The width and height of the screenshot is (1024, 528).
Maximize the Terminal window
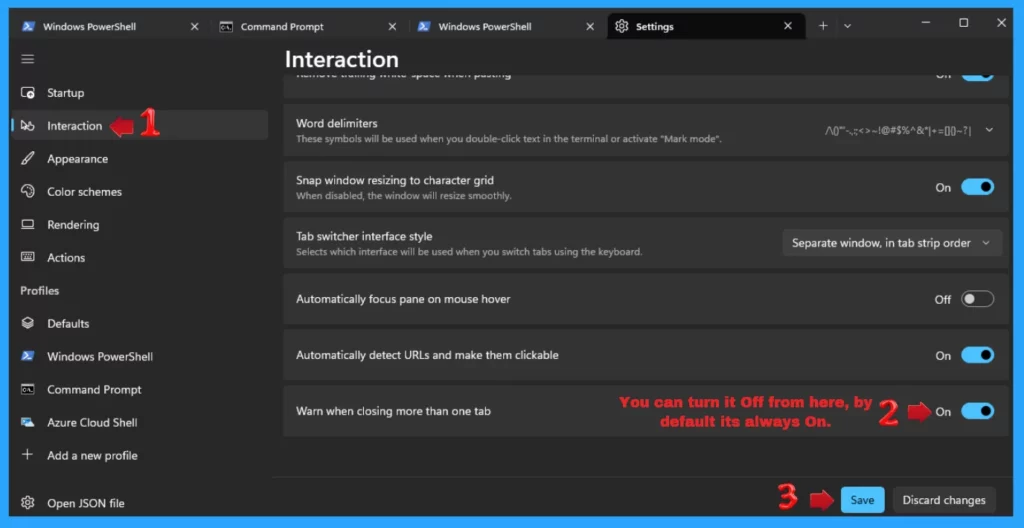[963, 23]
